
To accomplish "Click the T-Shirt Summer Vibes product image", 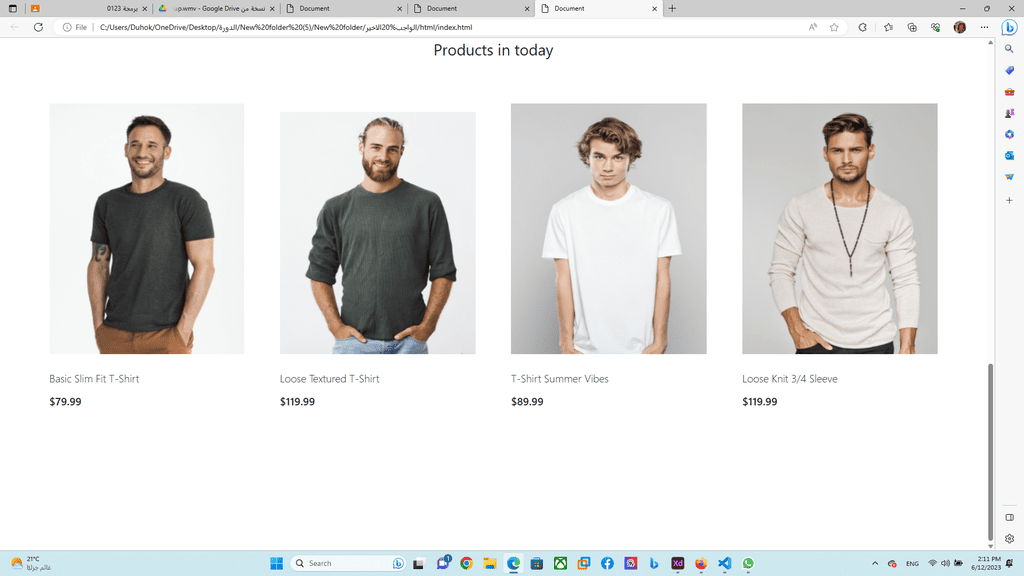I will (609, 229).
